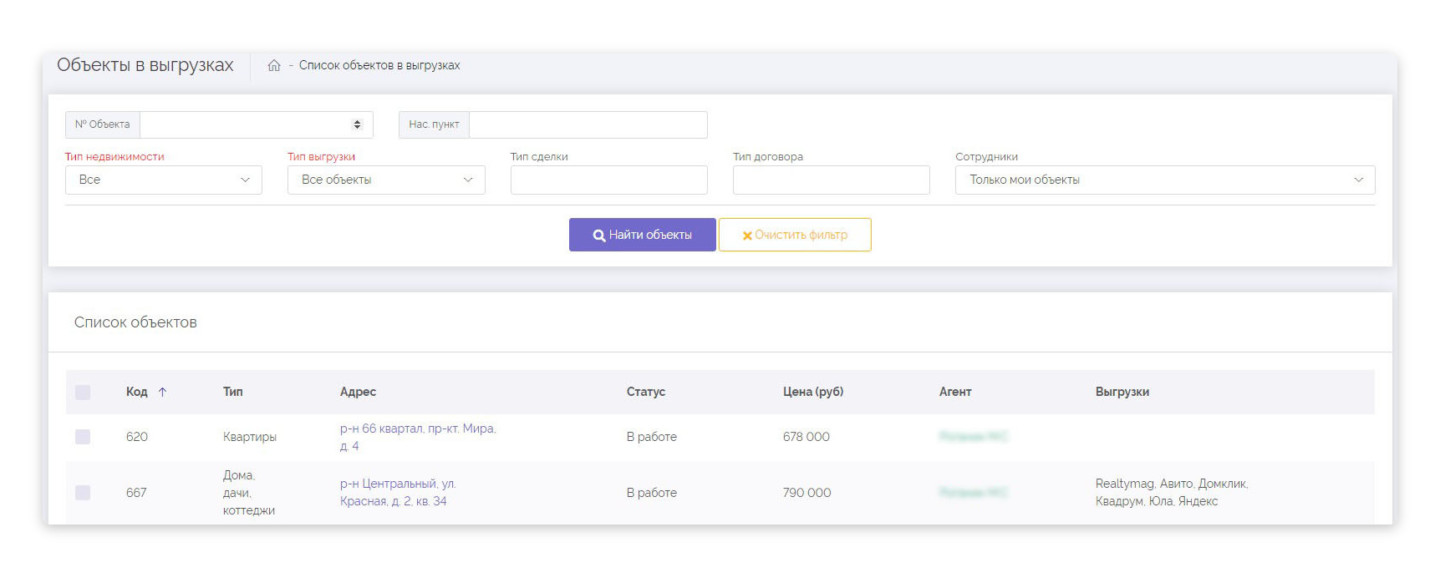Check the box for object 667
The image size is (1440, 578).
coord(83,492)
